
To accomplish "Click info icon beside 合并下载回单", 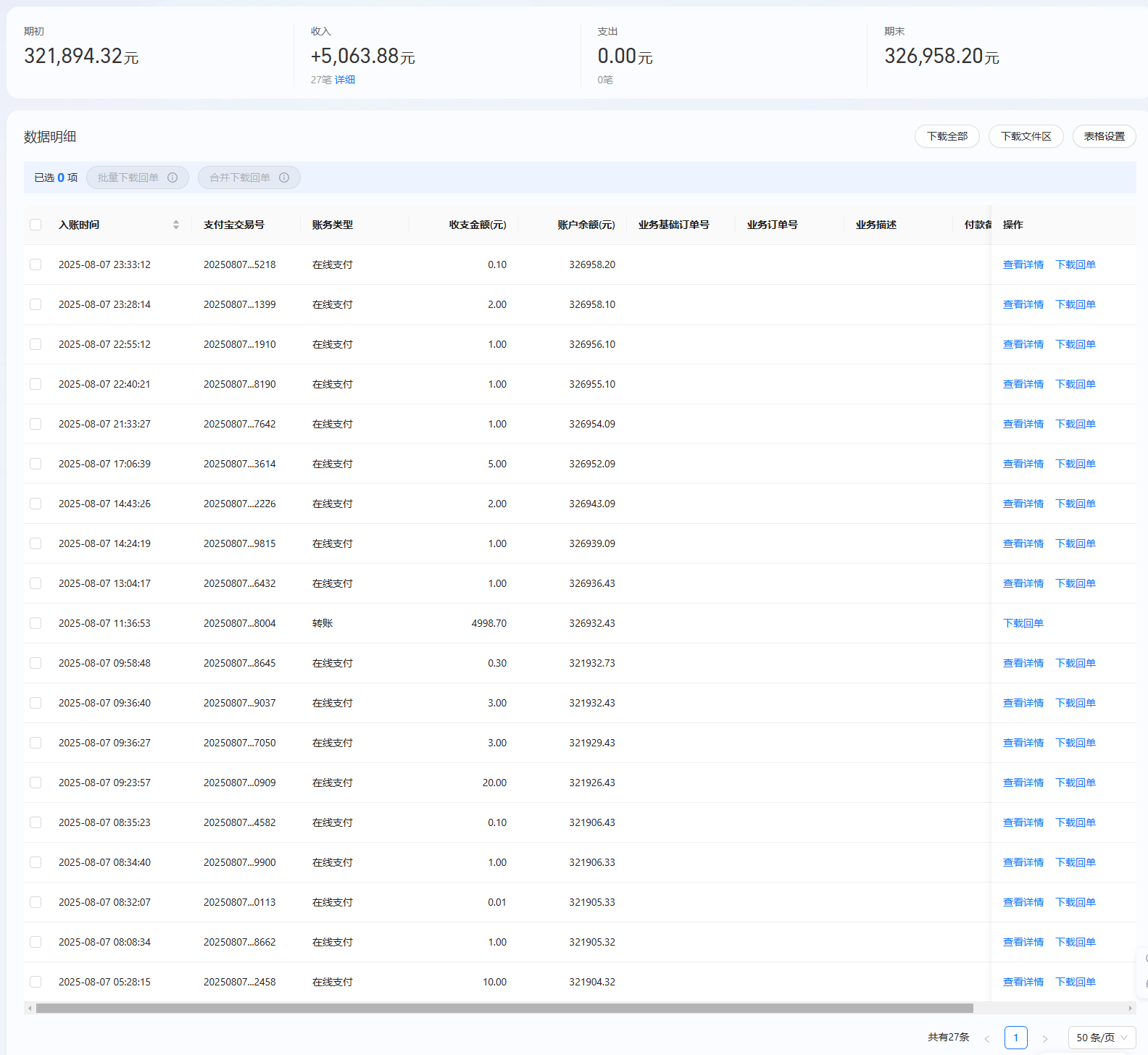I will [x=284, y=178].
